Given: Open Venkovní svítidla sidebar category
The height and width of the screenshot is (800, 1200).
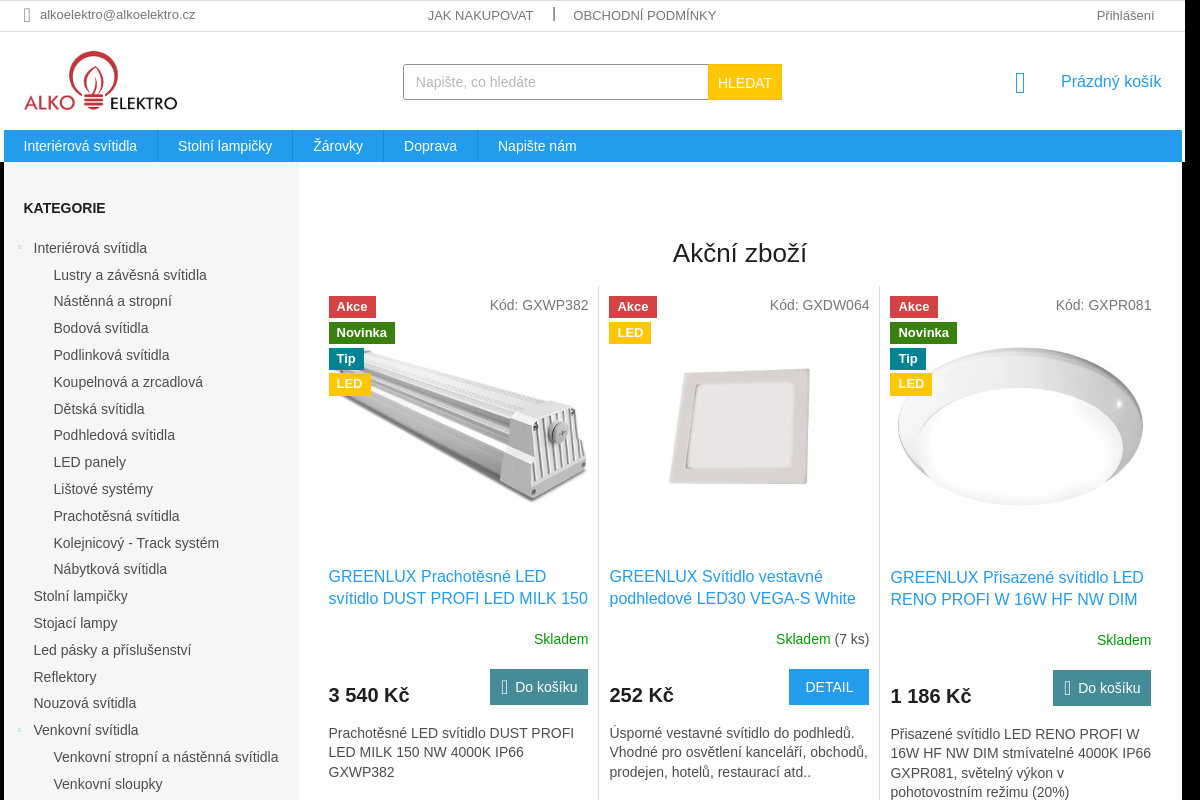Looking at the screenshot, I should [x=86, y=730].
